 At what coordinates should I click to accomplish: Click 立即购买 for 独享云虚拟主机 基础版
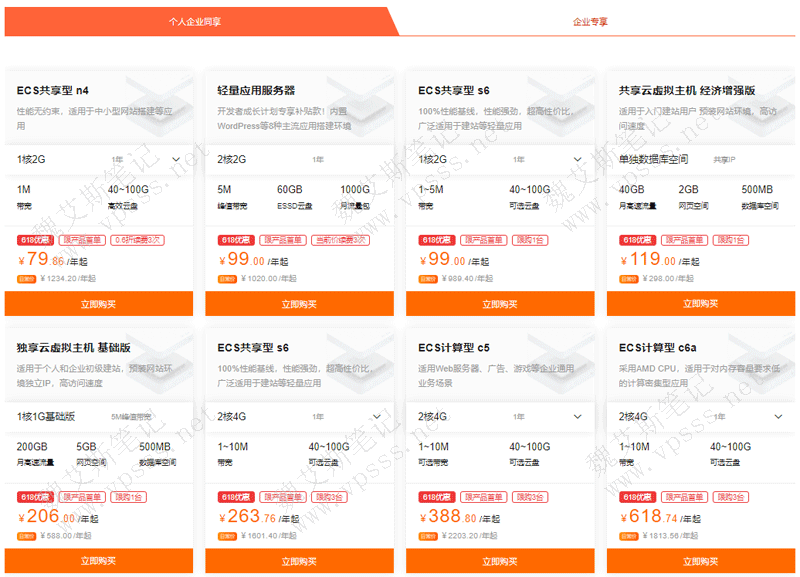[100, 562]
